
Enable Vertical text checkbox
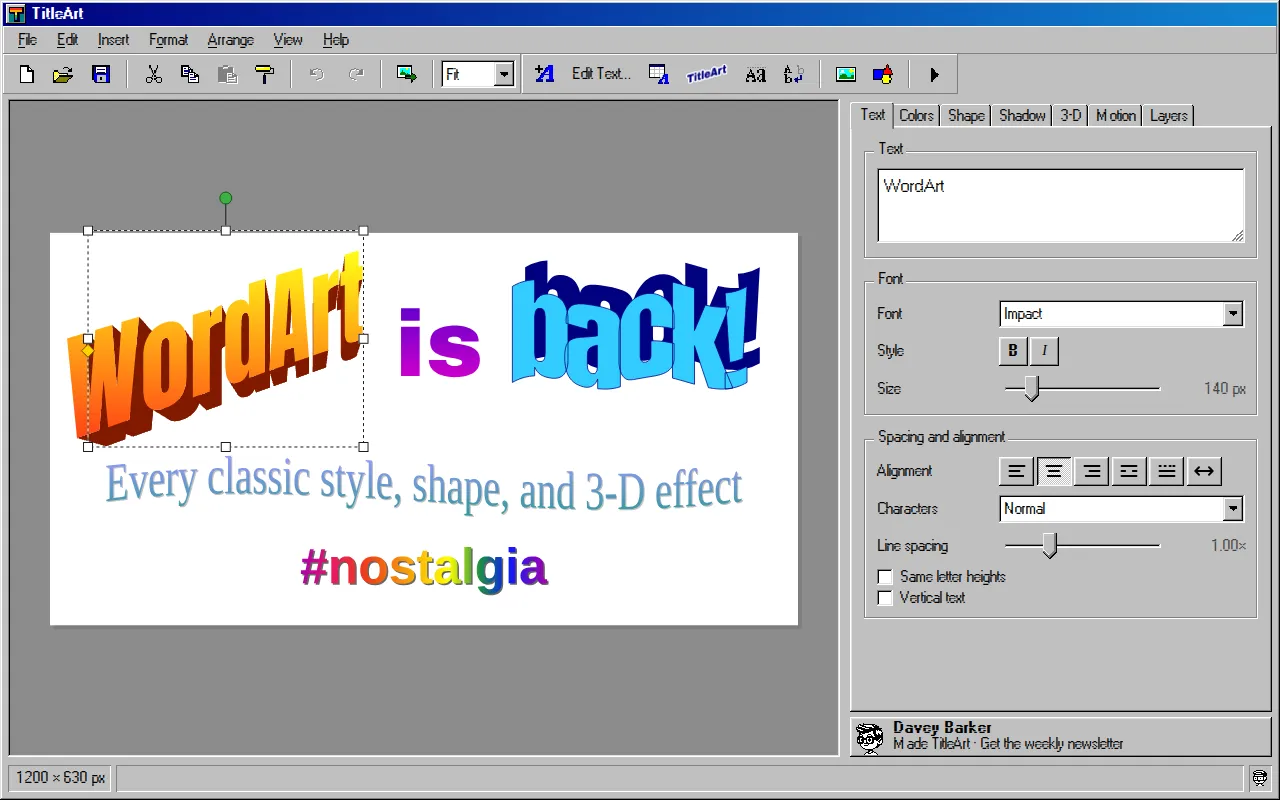click(x=885, y=598)
